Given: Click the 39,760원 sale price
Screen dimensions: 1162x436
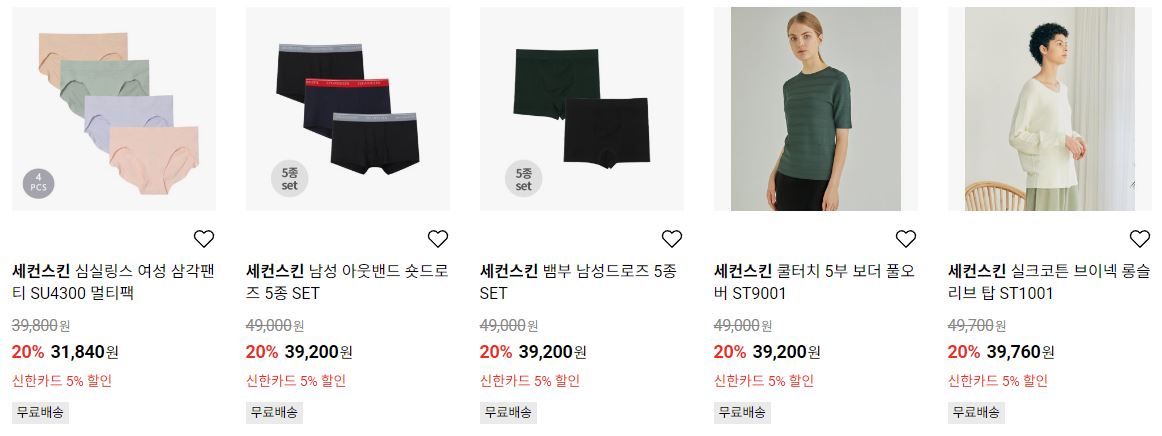Looking at the screenshot, I should click(1020, 352).
